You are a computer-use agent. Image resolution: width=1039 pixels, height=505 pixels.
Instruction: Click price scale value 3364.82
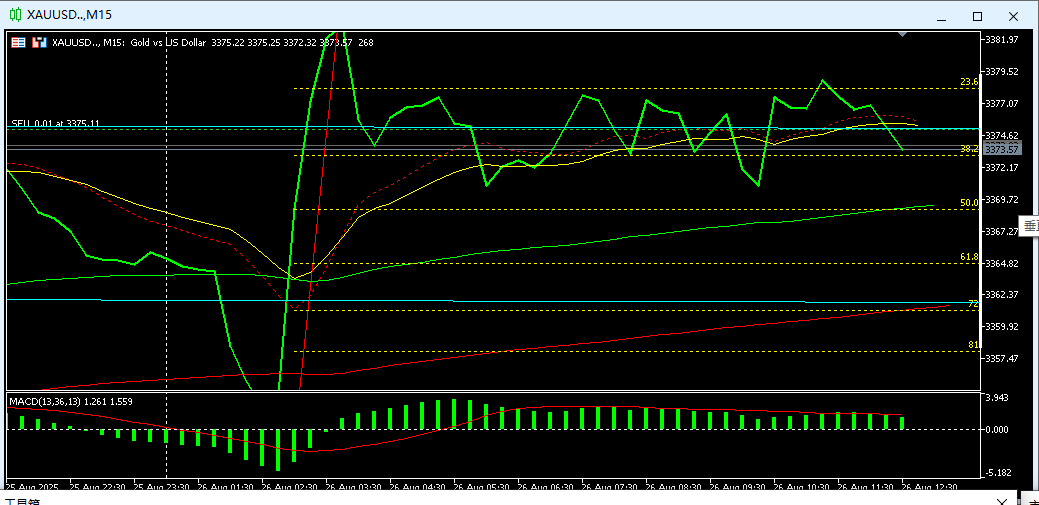(1003, 263)
